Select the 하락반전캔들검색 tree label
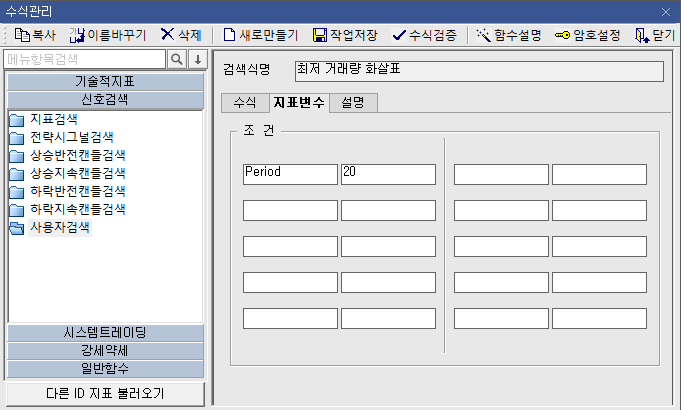The width and height of the screenshot is (681, 410). point(78,191)
